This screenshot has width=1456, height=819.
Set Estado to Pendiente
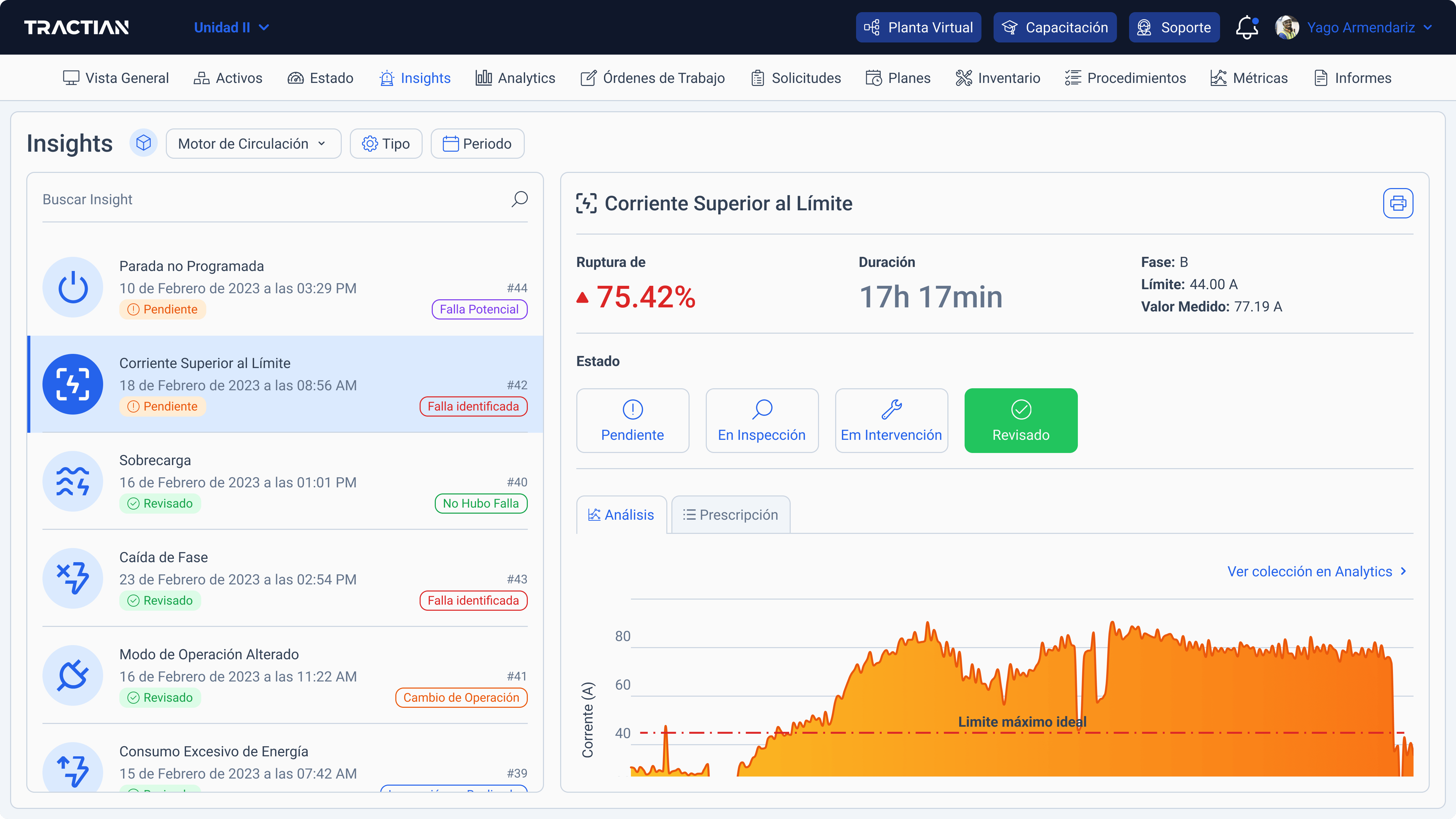pyautogui.click(x=633, y=421)
